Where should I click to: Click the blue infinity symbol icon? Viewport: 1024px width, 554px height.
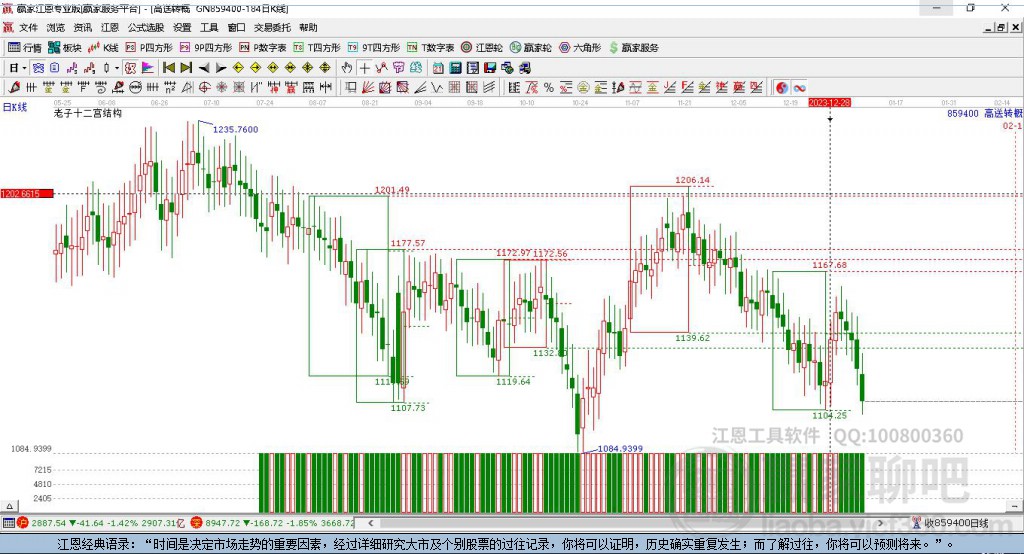coord(799,87)
